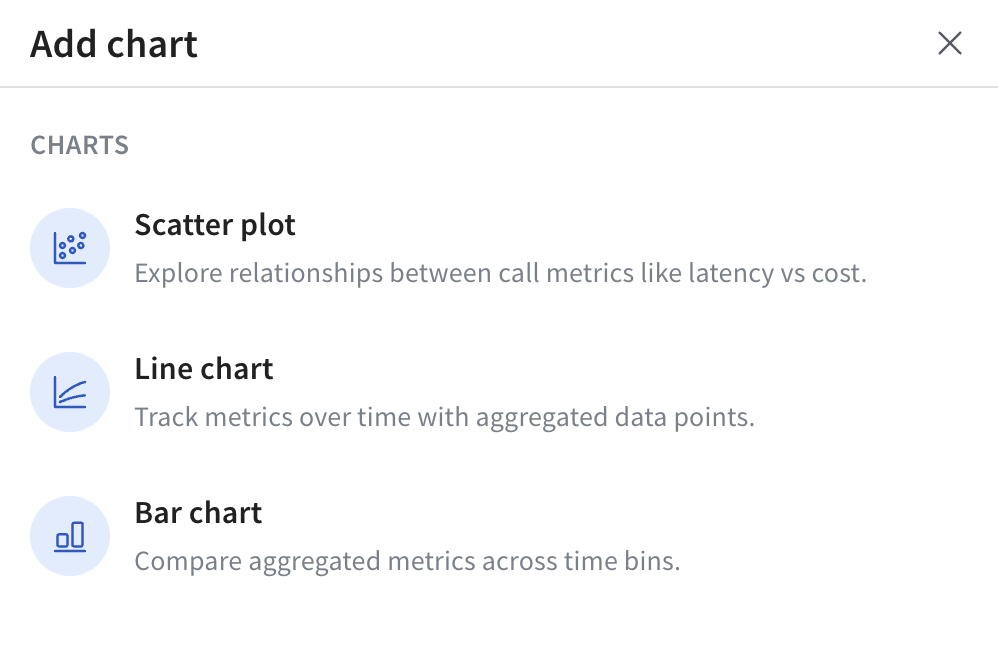Click the small bar graph symbol

coord(69,536)
